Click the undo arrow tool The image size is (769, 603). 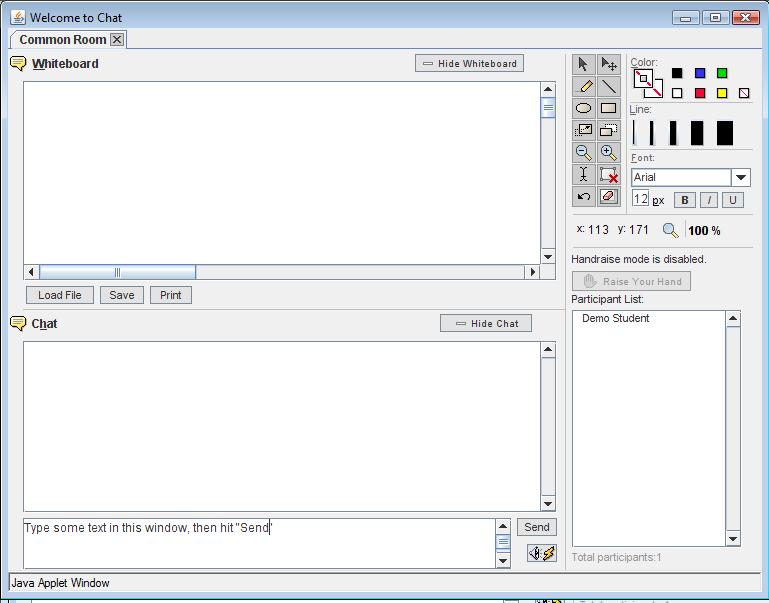tap(583, 197)
